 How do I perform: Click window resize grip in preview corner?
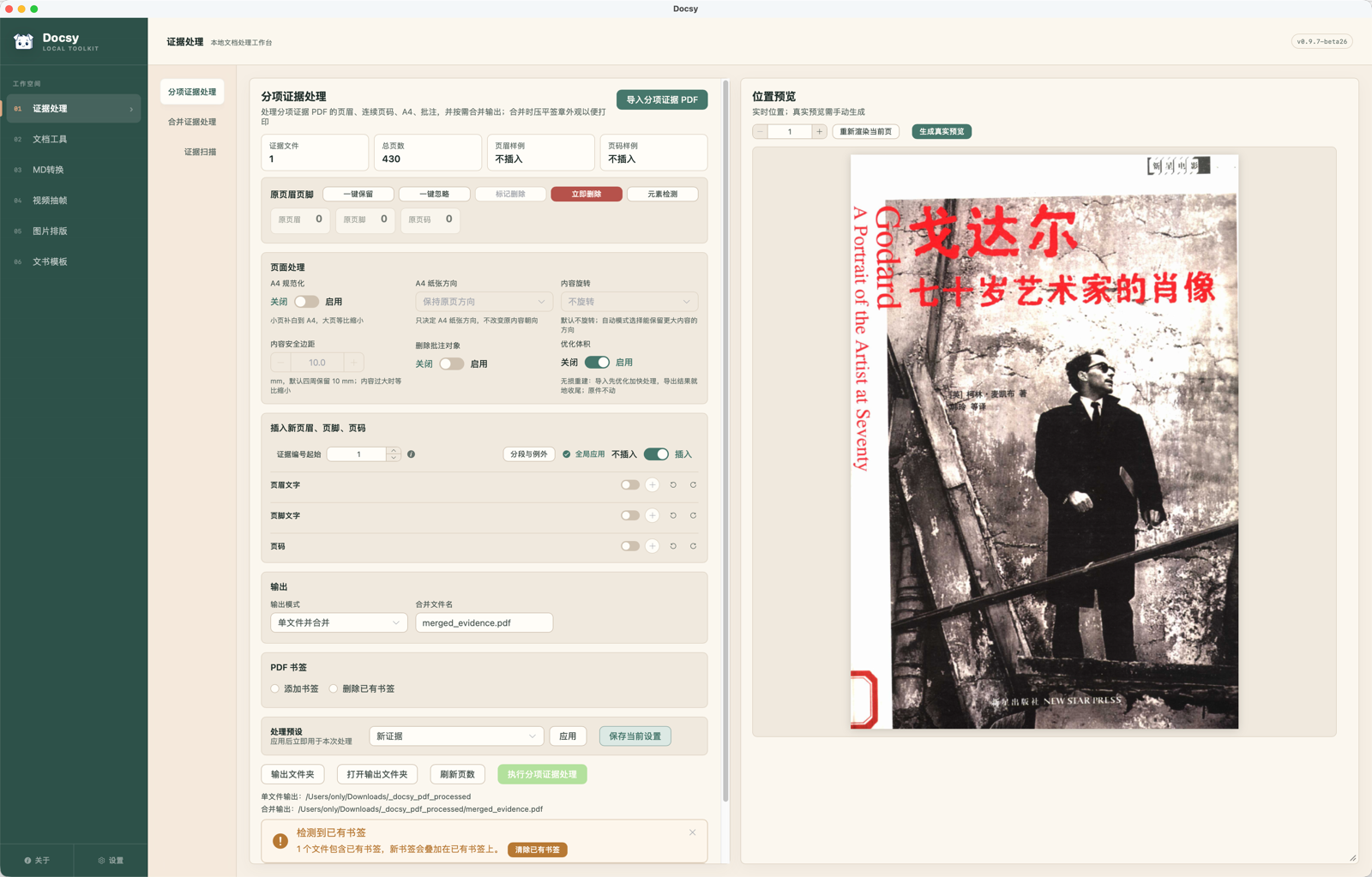coord(1352,857)
